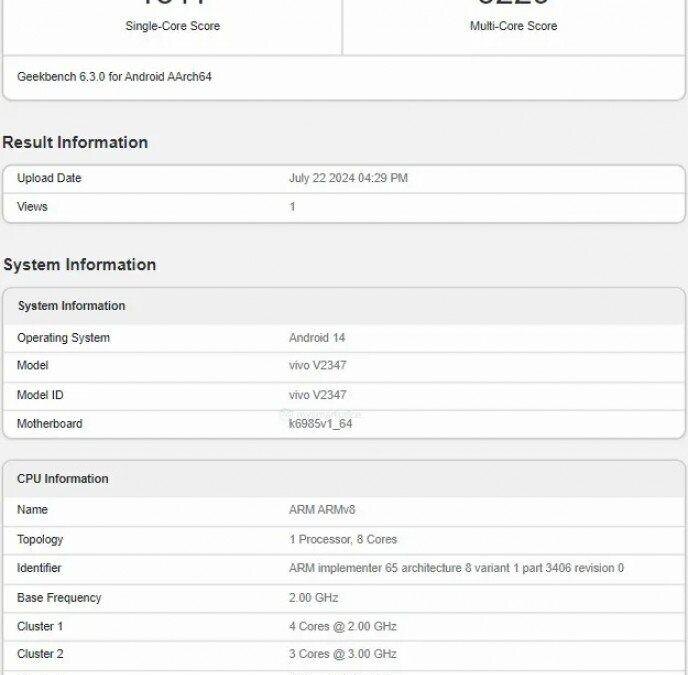Select the Android 14 value

[x=317, y=338]
